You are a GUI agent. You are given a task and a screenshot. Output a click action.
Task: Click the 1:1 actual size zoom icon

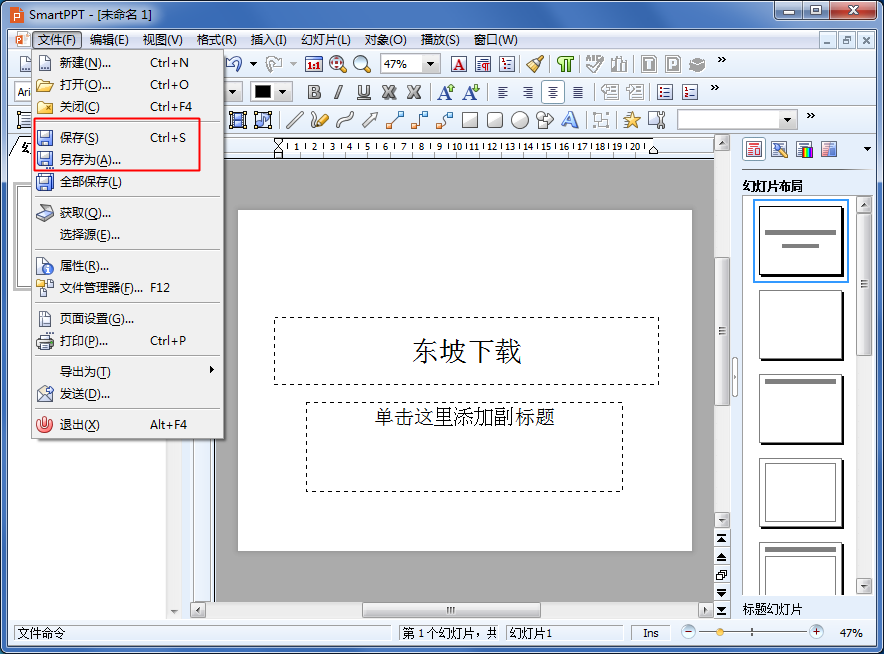pyautogui.click(x=313, y=64)
